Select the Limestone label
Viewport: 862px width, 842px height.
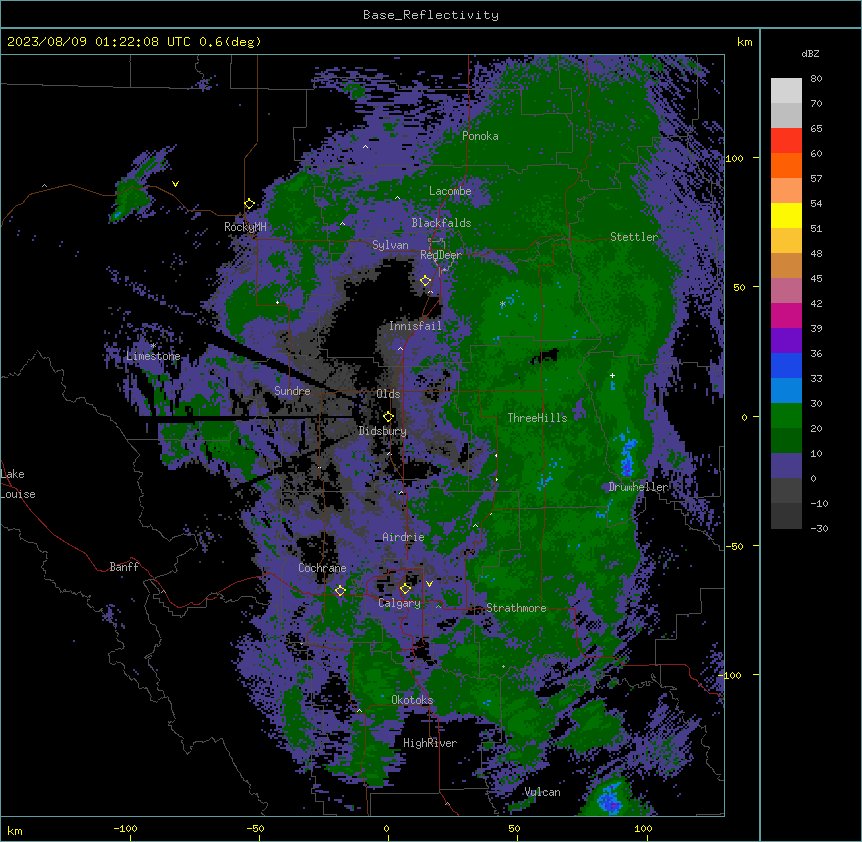[x=153, y=356]
